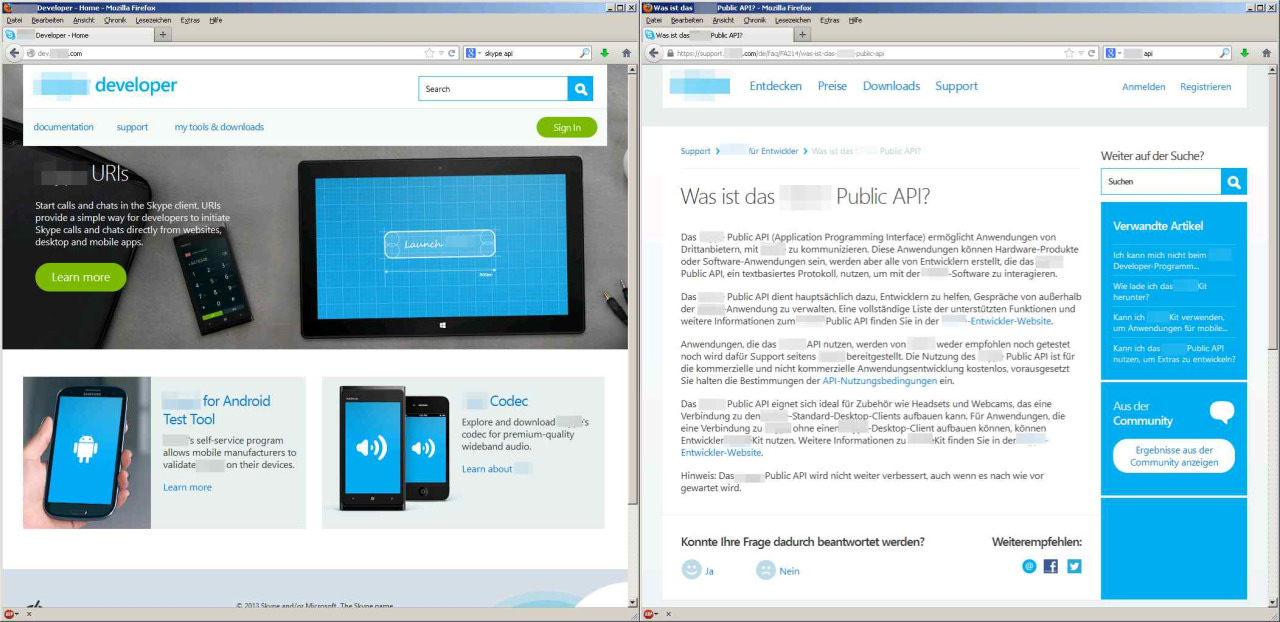Viewport: 1280px width, 622px height.
Task: Open downloads arrow in the right Firefox window
Action: (1245, 53)
